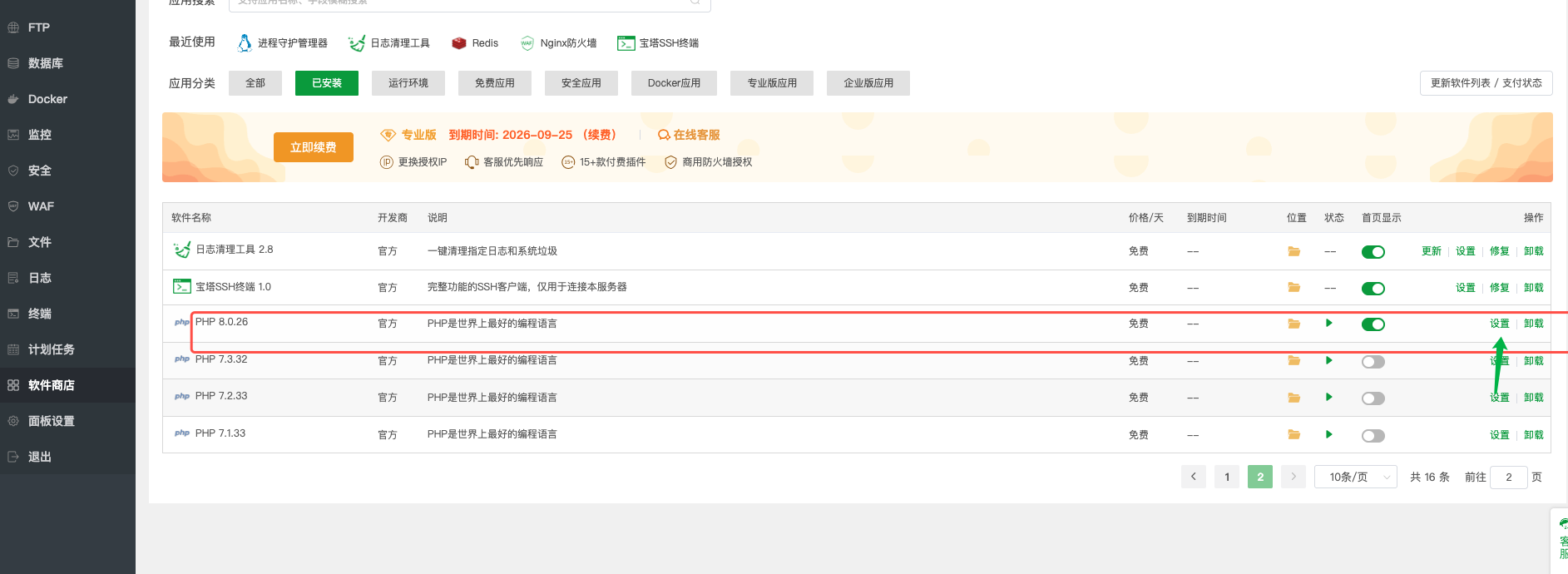Image resolution: width=1568 pixels, height=574 pixels.
Task: Open recently used Redis
Action: tap(475, 43)
